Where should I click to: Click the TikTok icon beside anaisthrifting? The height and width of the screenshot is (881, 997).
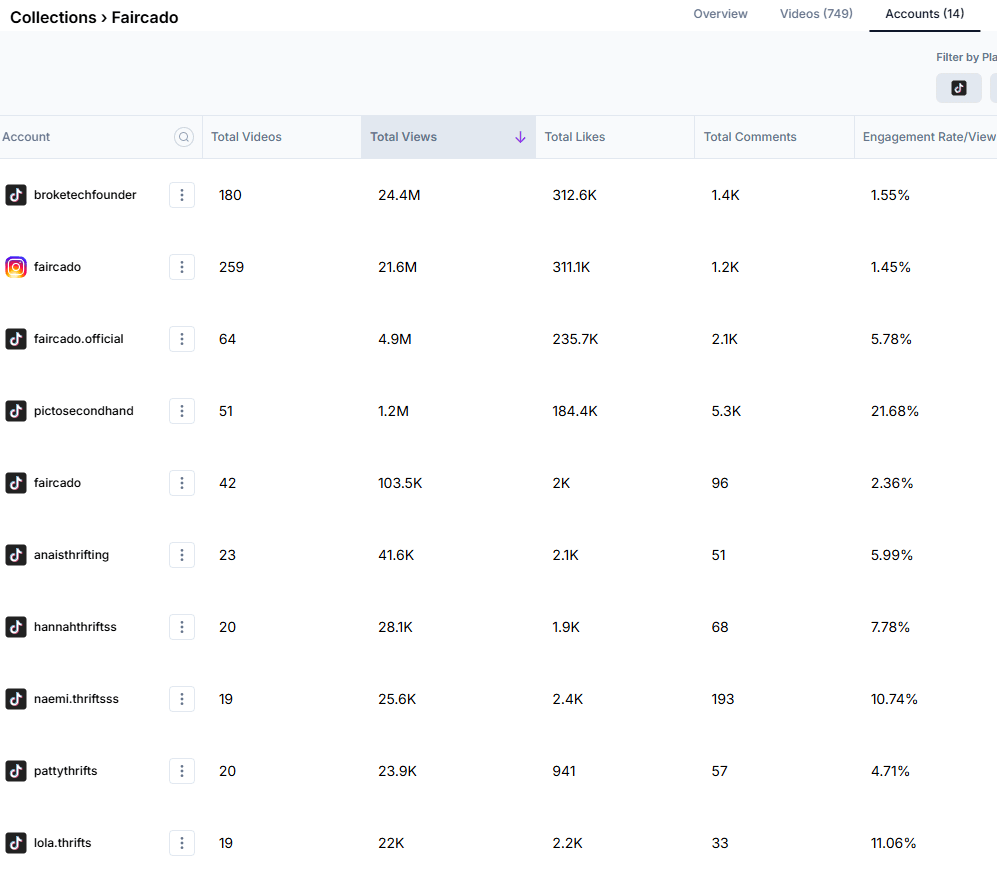click(16, 555)
